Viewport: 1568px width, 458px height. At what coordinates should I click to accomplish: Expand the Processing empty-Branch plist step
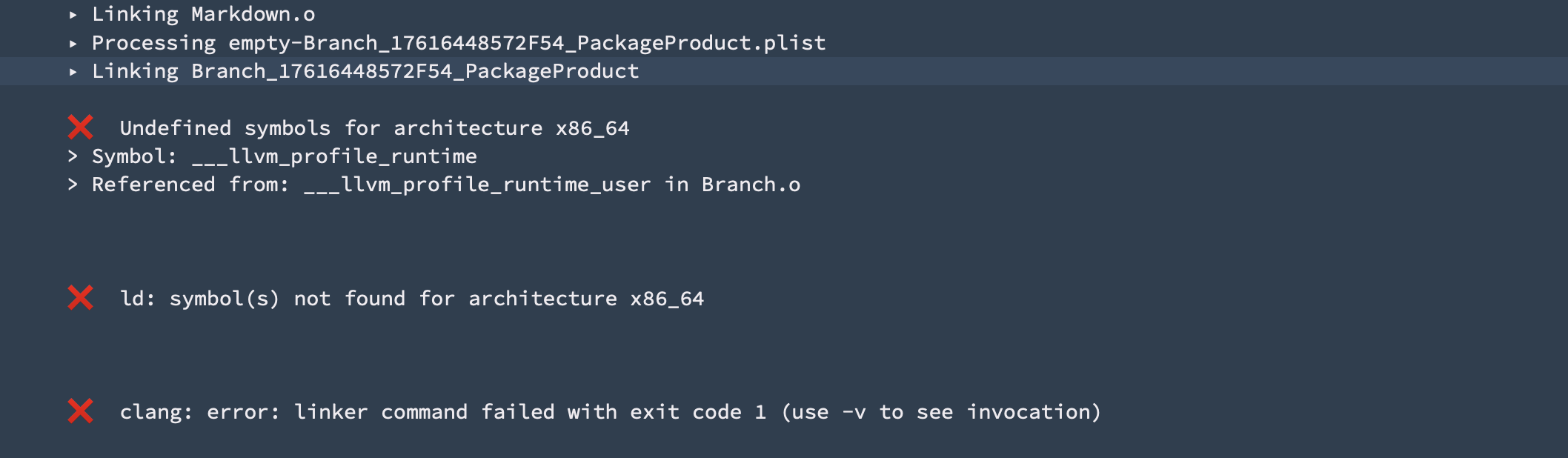(x=73, y=44)
